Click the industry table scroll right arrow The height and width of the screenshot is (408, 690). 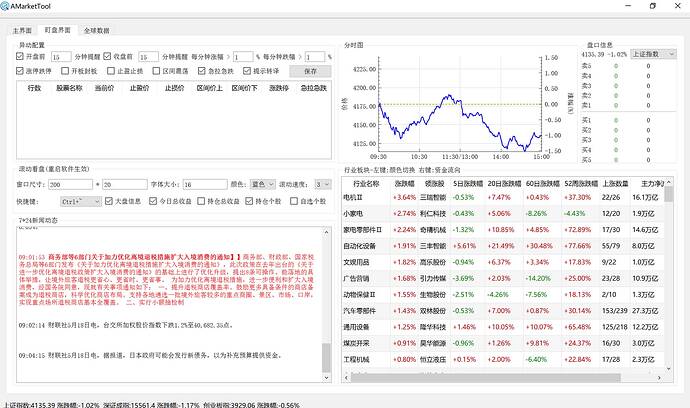click(x=659, y=378)
